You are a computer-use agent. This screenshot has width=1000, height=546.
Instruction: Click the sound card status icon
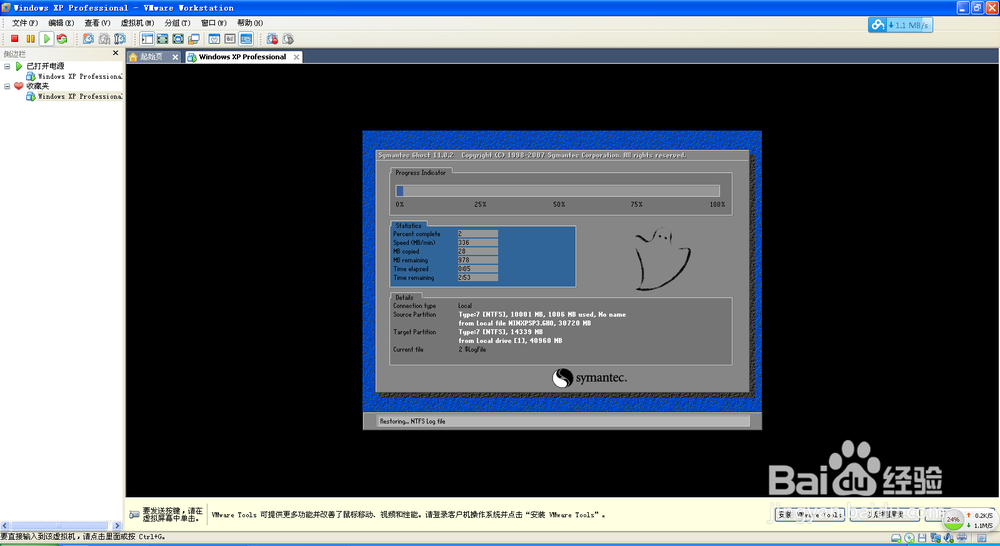pyautogui.click(x=948, y=538)
